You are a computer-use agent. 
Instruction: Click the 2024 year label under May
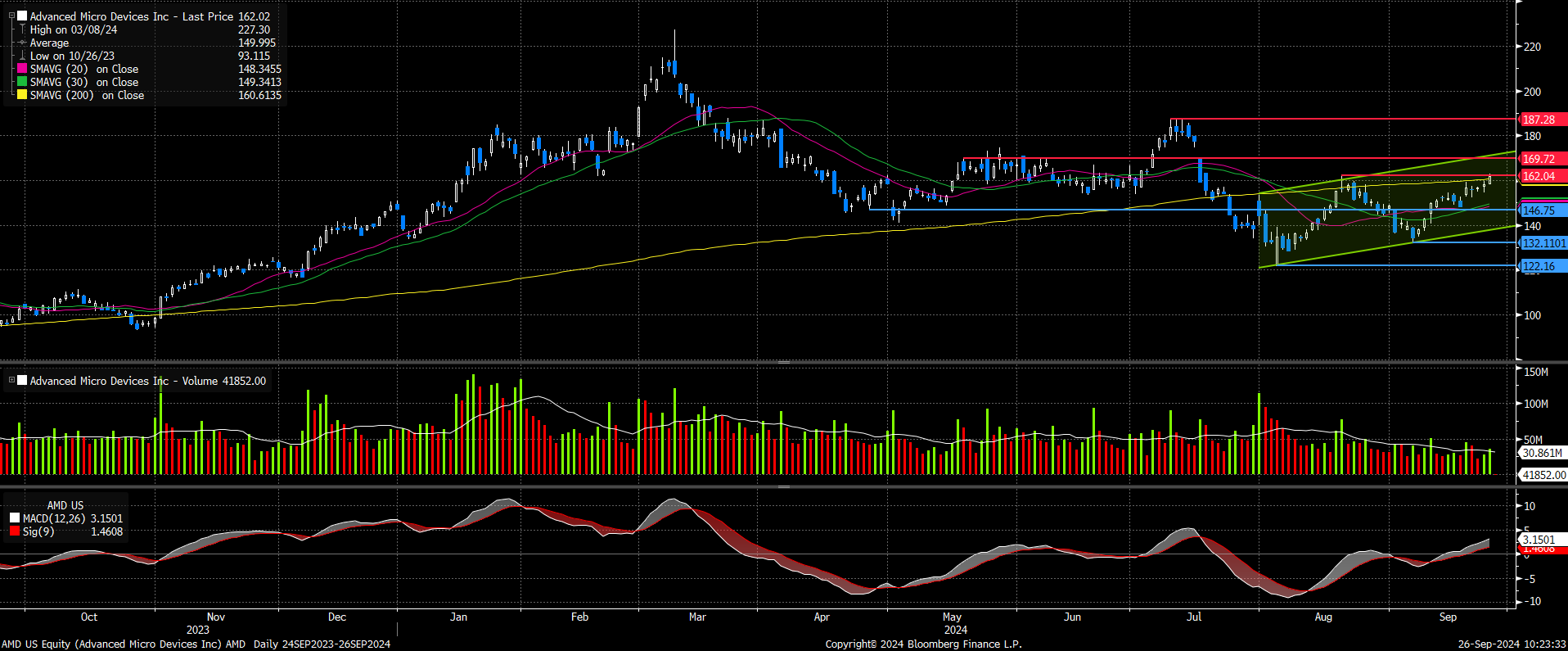click(x=955, y=630)
